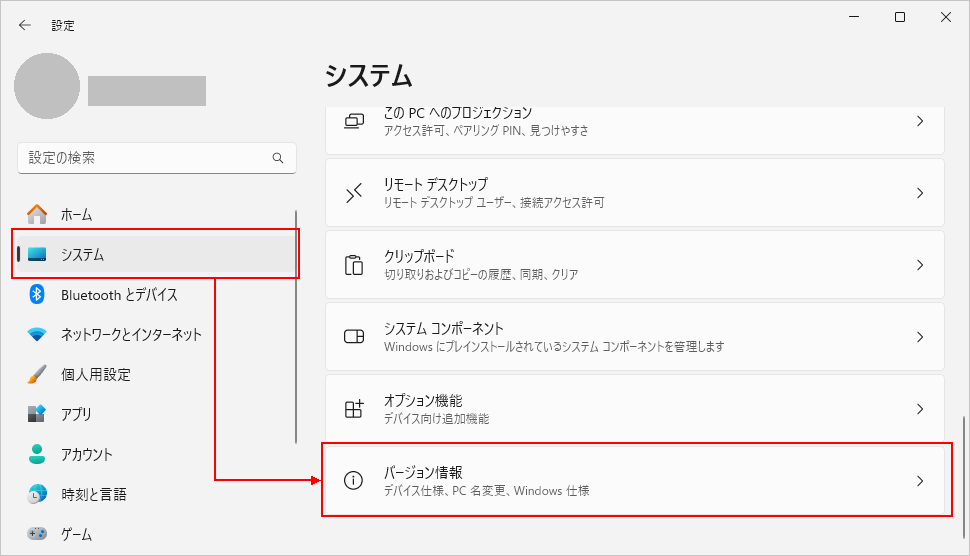Click the System Components icon
This screenshot has width=970, height=556.
(x=354, y=336)
